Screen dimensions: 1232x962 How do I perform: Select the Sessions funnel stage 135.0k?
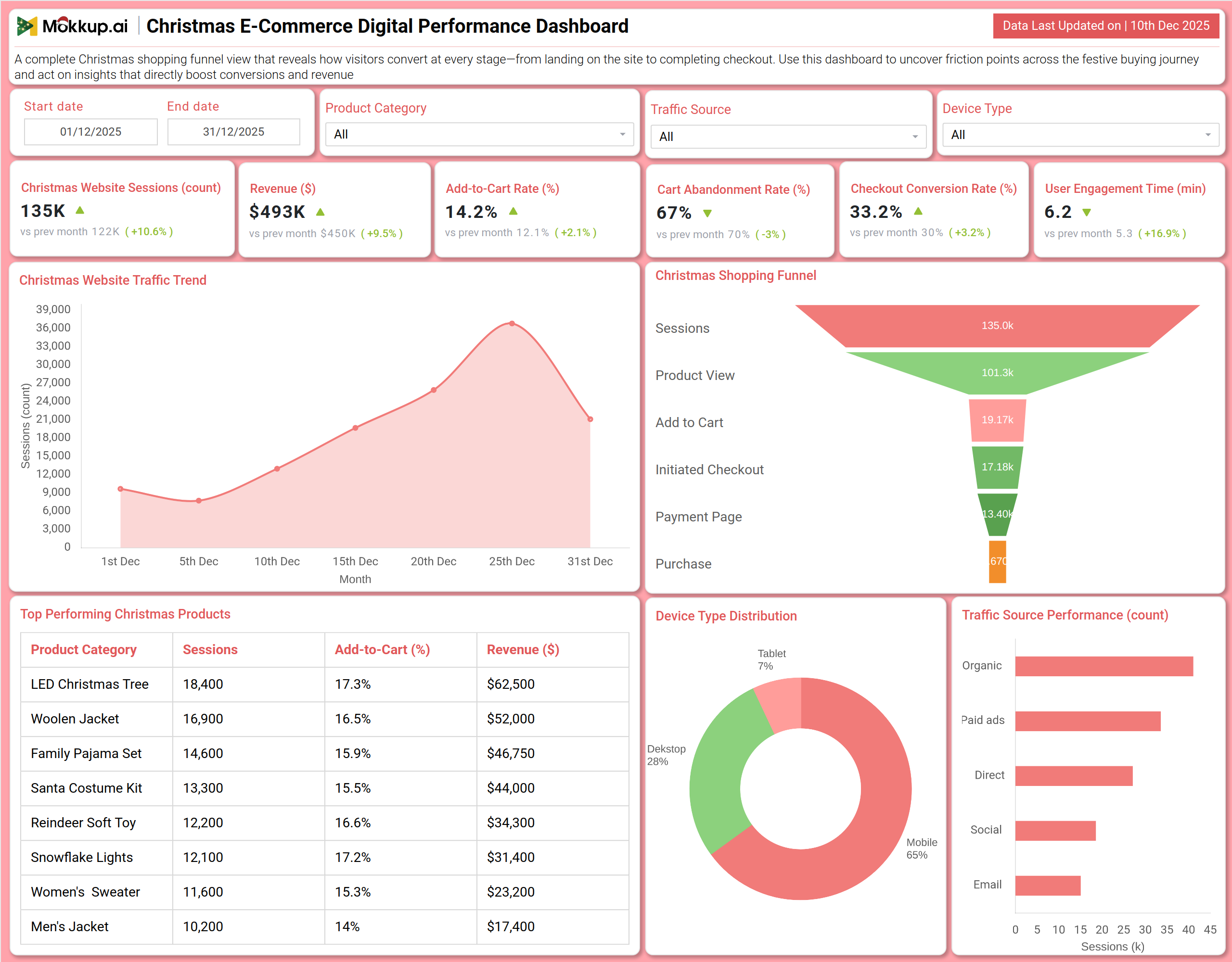(x=997, y=326)
